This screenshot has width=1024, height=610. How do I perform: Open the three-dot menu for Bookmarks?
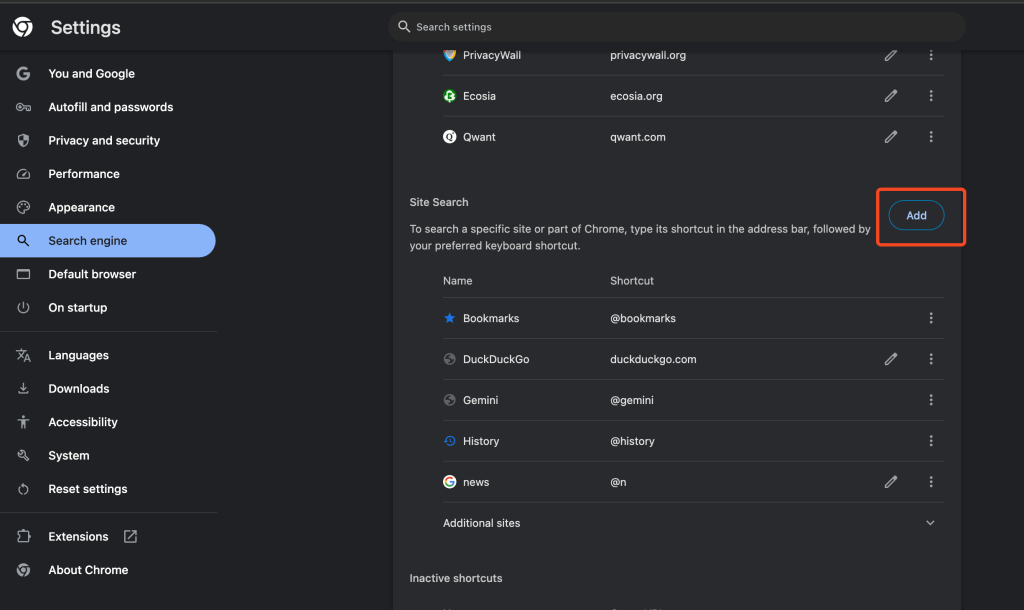[931, 318]
